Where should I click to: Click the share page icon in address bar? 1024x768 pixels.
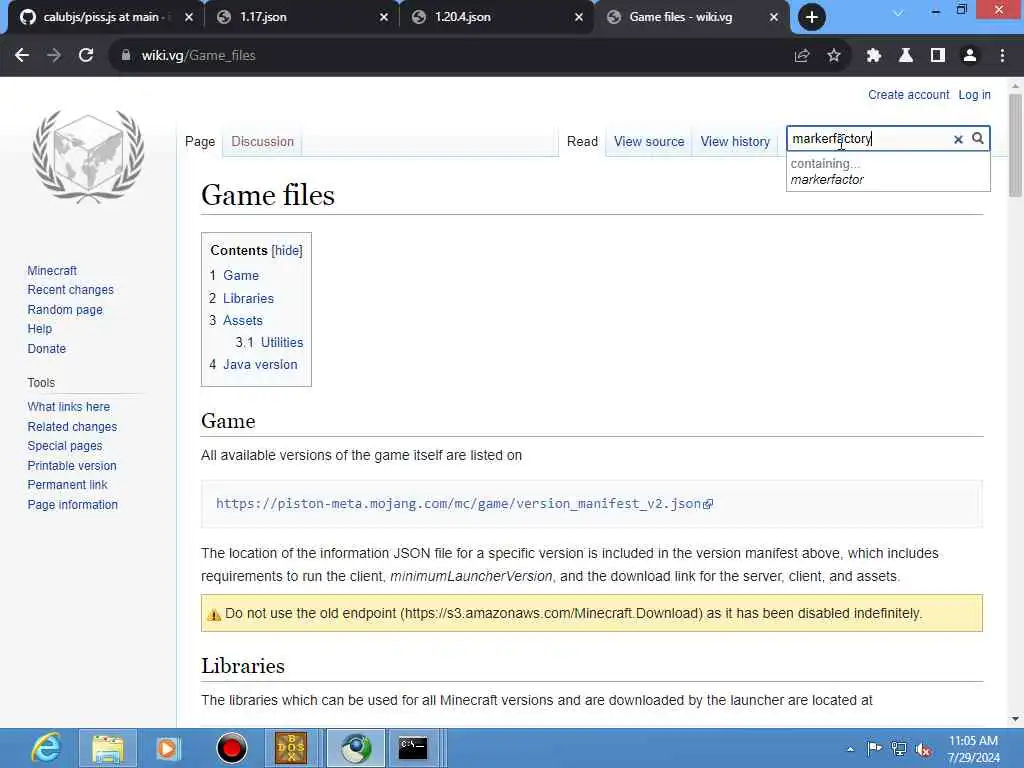(802, 56)
